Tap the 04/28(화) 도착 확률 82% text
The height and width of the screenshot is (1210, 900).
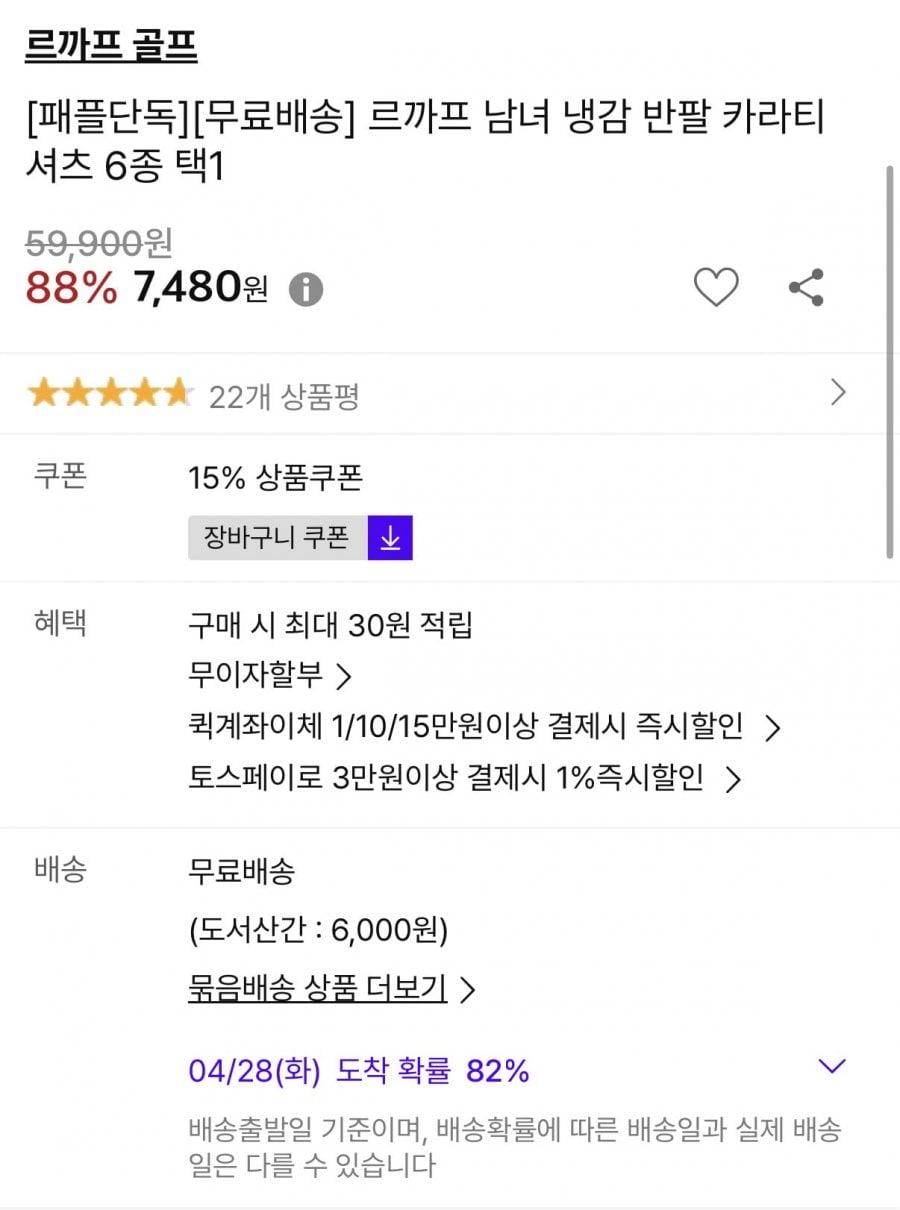(x=358, y=1071)
